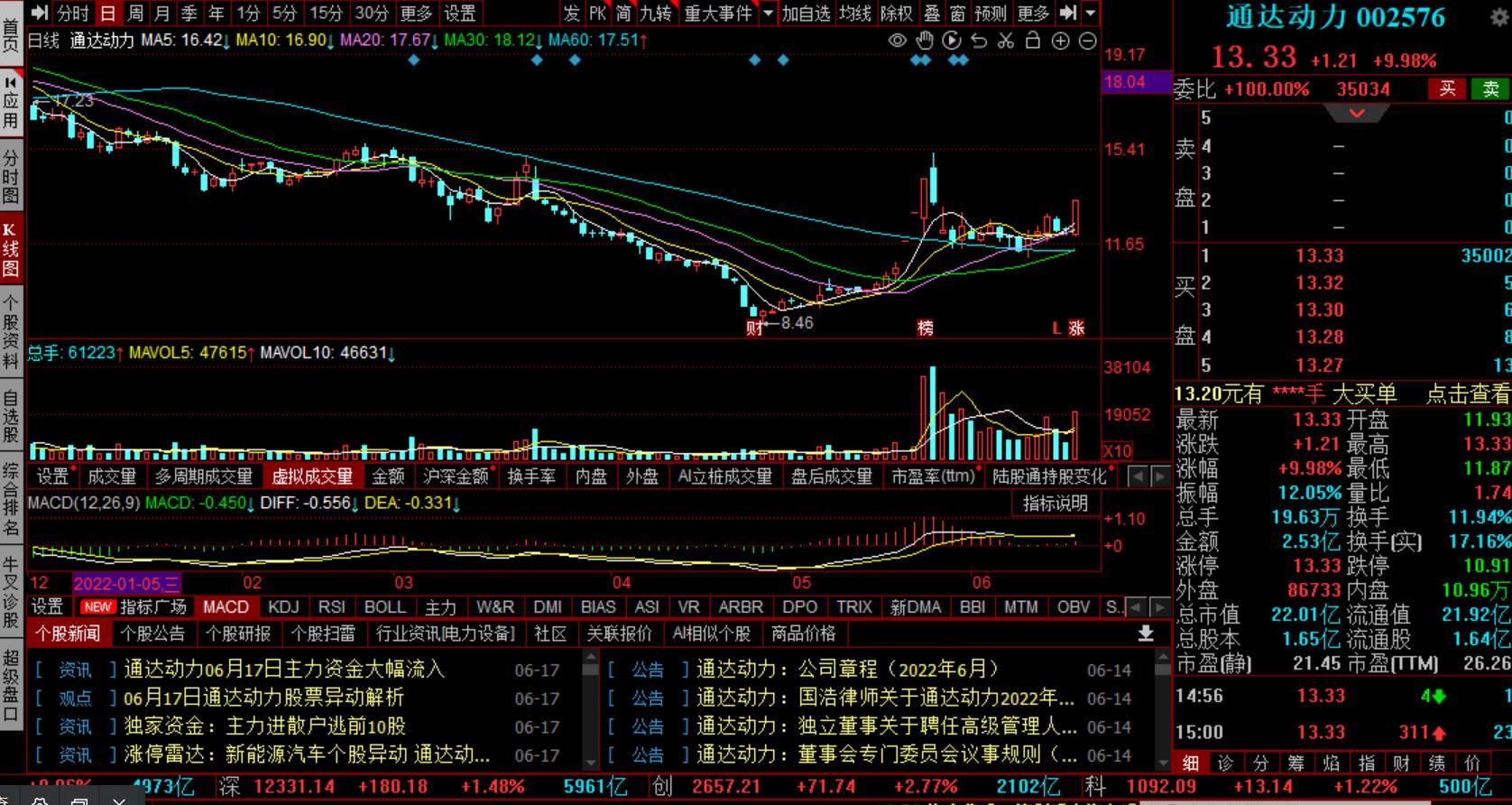Click the 榜 marker on the K-line chart
Image resolution: width=1512 pixels, height=805 pixels.
click(x=926, y=328)
